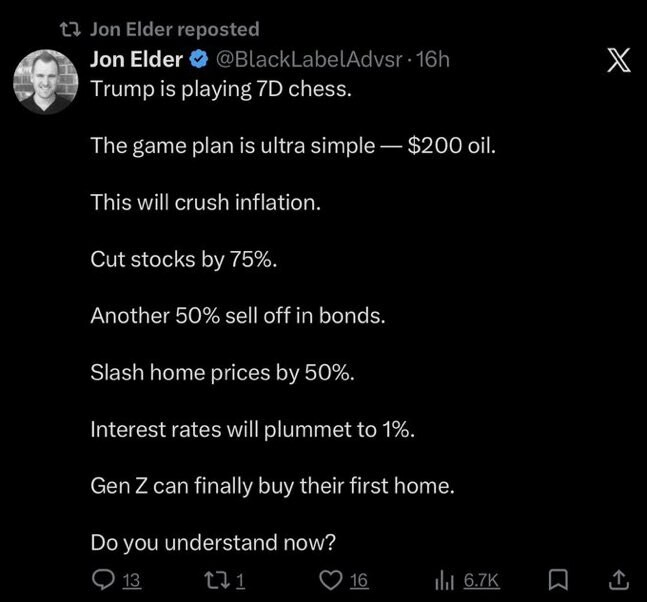Click the X logo at top right
The image size is (647, 602).
[x=619, y=63]
